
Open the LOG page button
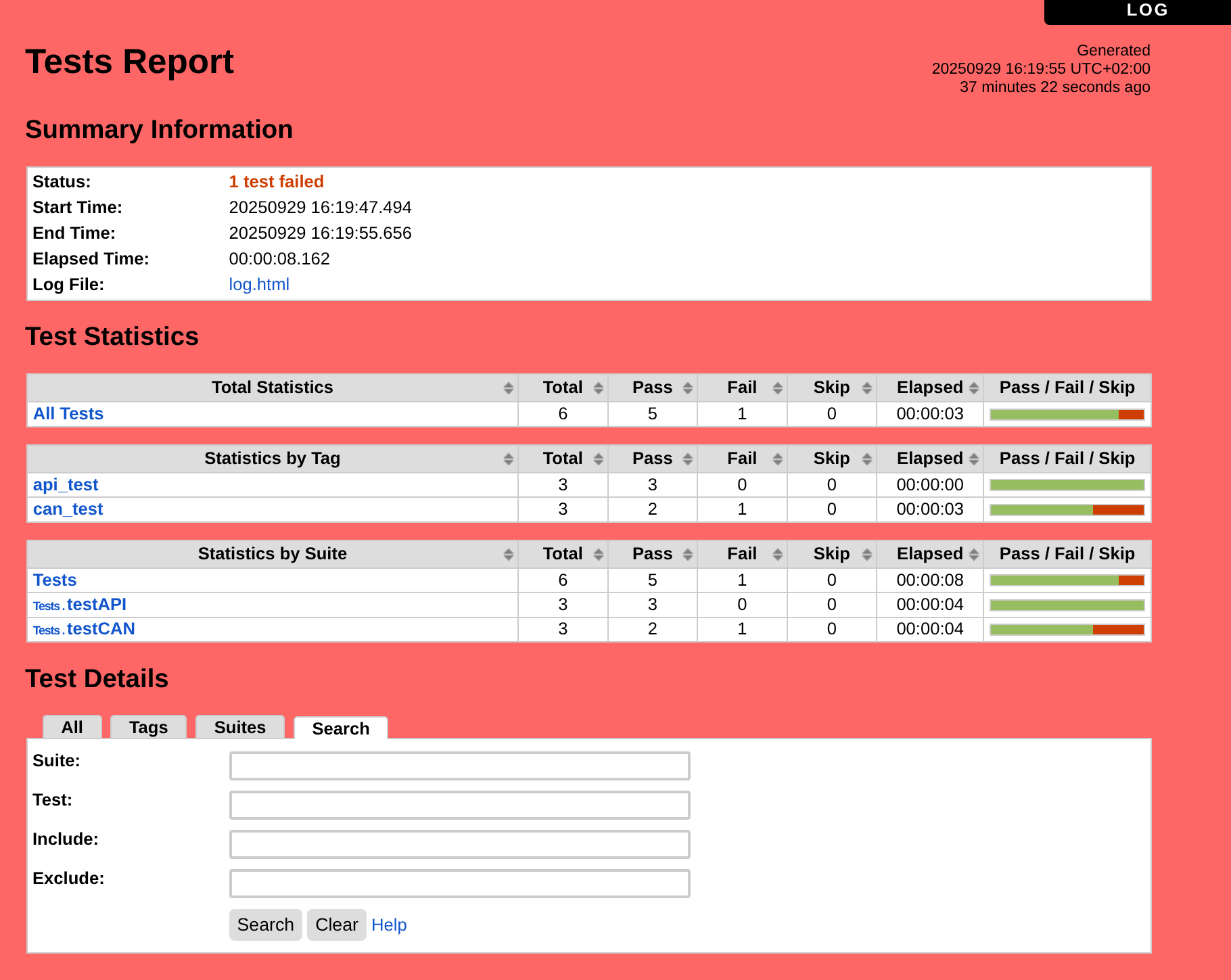pyautogui.click(x=1146, y=10)
